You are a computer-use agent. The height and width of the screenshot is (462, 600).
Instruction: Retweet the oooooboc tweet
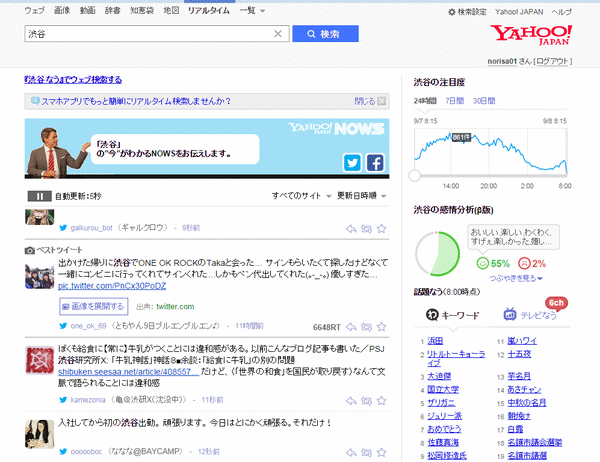tap(366, 453)
